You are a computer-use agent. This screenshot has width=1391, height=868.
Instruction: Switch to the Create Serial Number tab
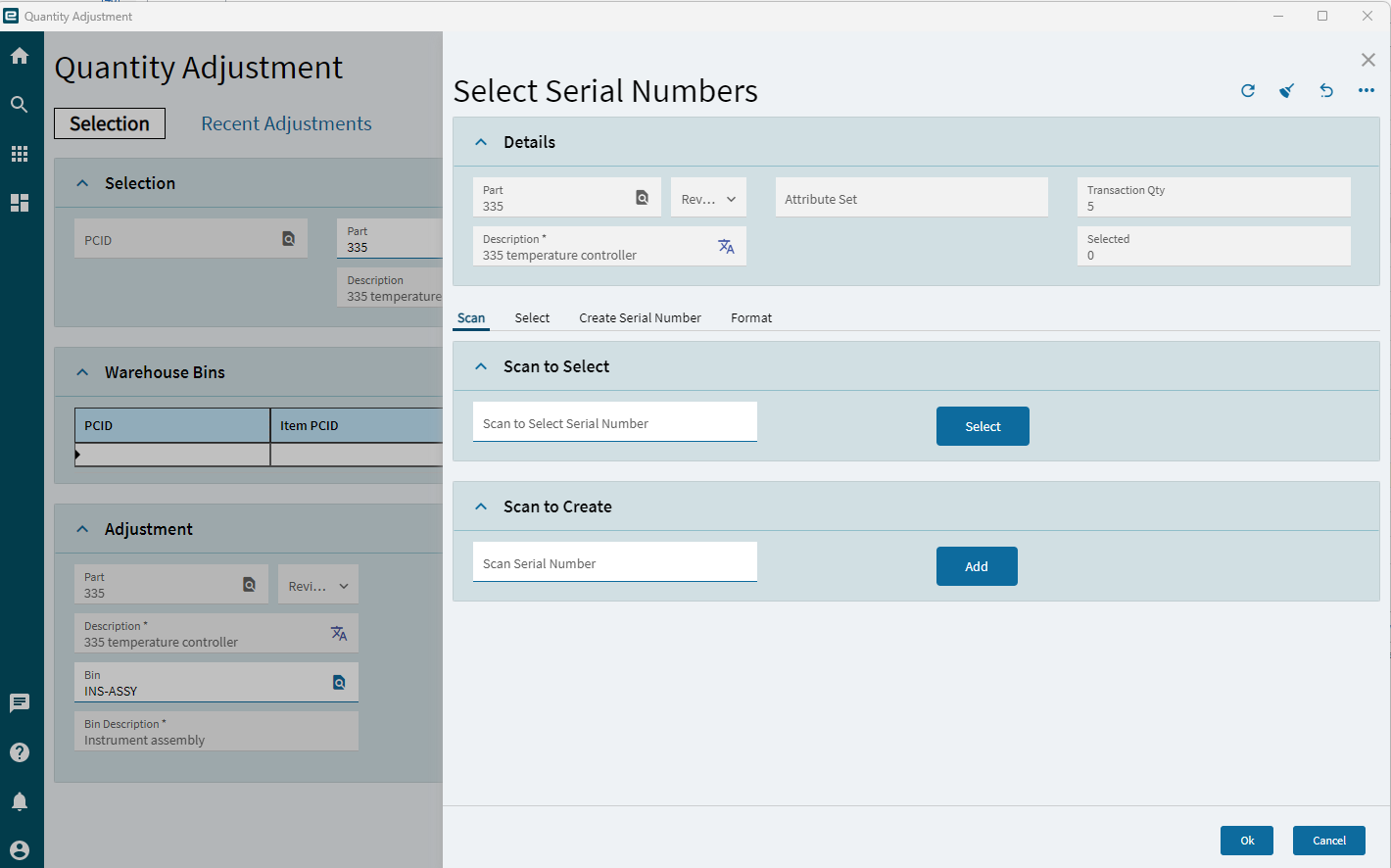coord(640,317)
